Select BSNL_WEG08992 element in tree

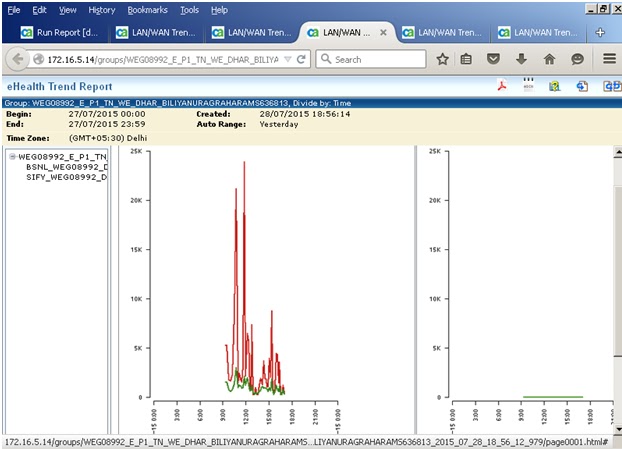pyautogui.click(x=67, y=167)
